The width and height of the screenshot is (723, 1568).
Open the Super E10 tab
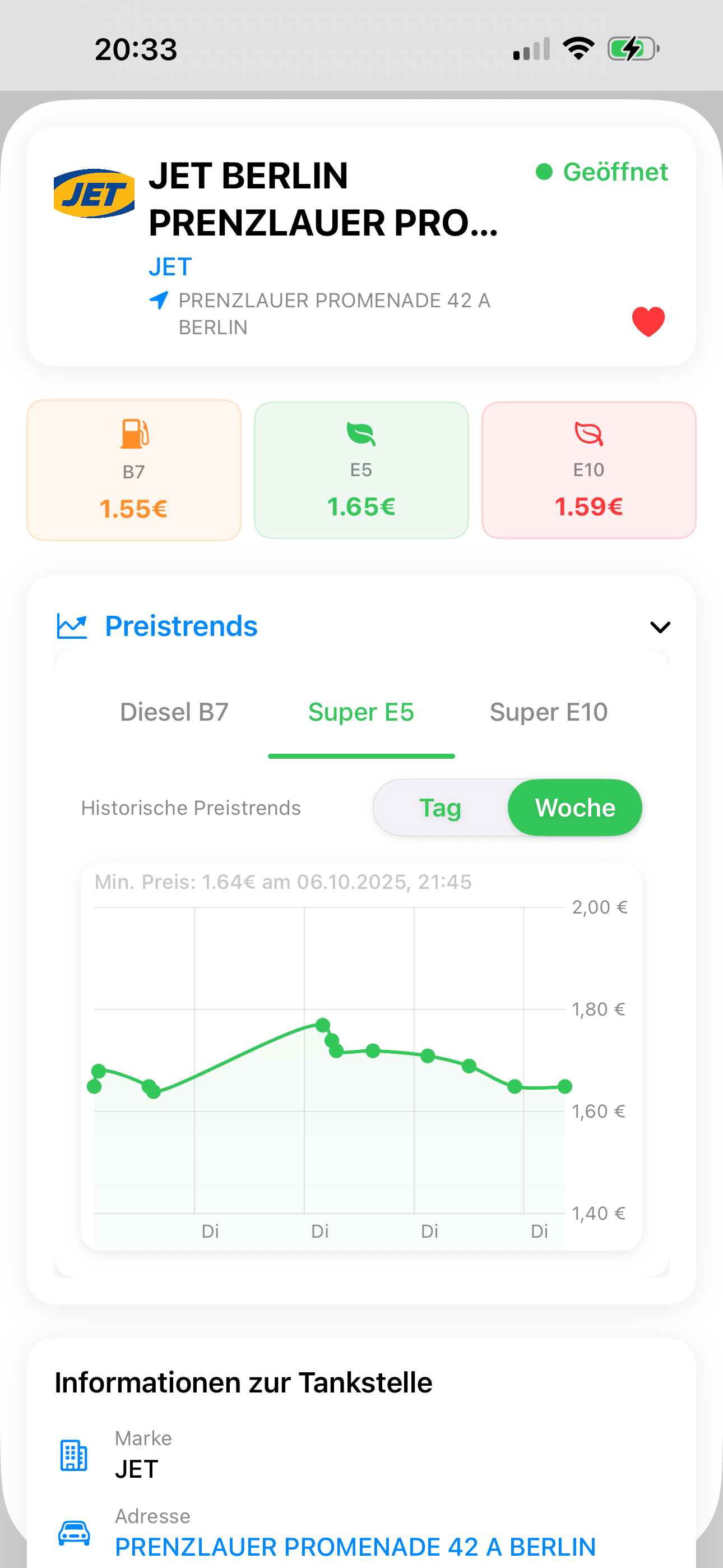click(x=548, y=712)
